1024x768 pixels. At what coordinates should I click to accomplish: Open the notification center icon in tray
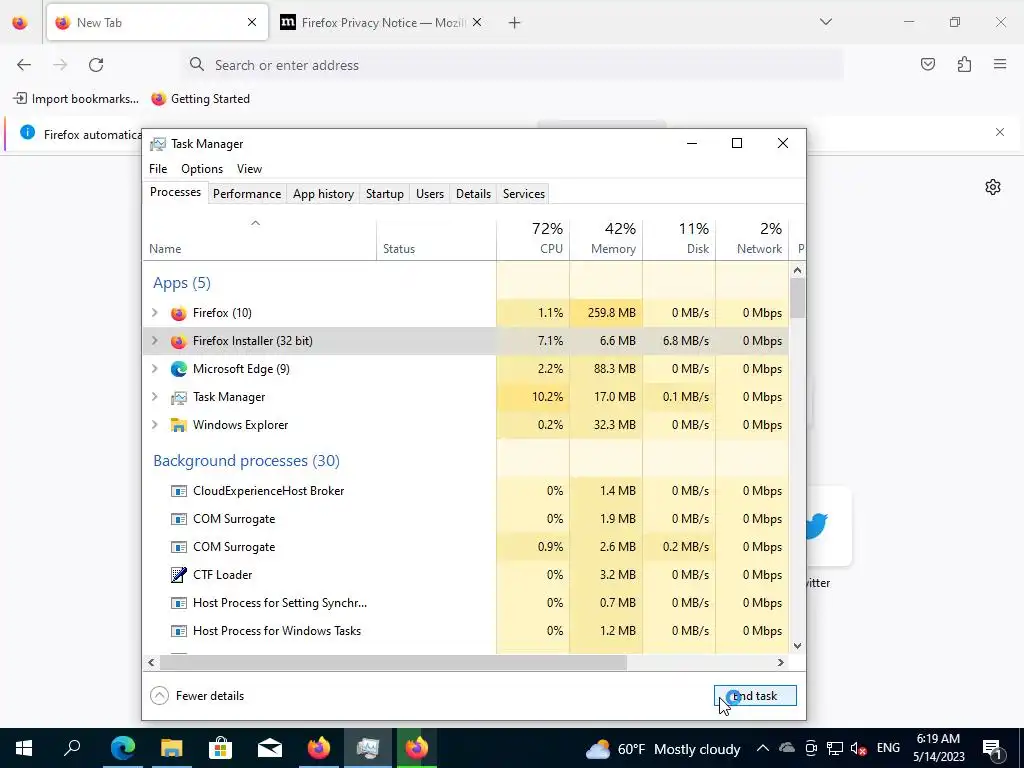992,748
